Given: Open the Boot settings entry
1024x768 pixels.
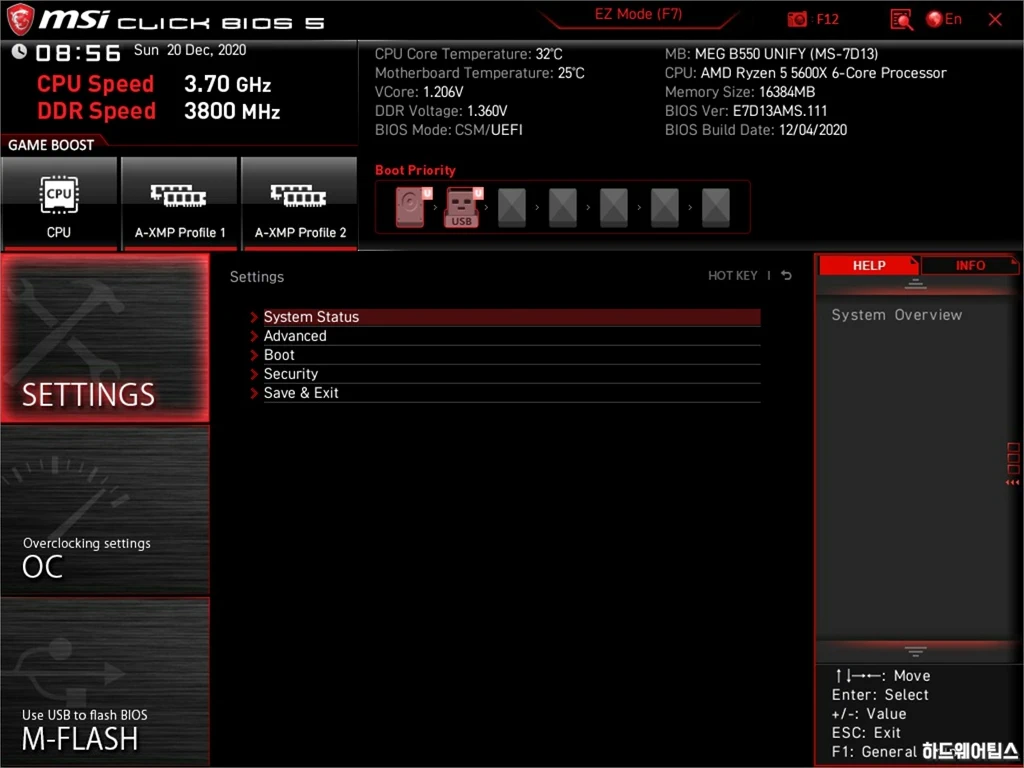Looking at the screenshot, I should [x=511, y=355].
